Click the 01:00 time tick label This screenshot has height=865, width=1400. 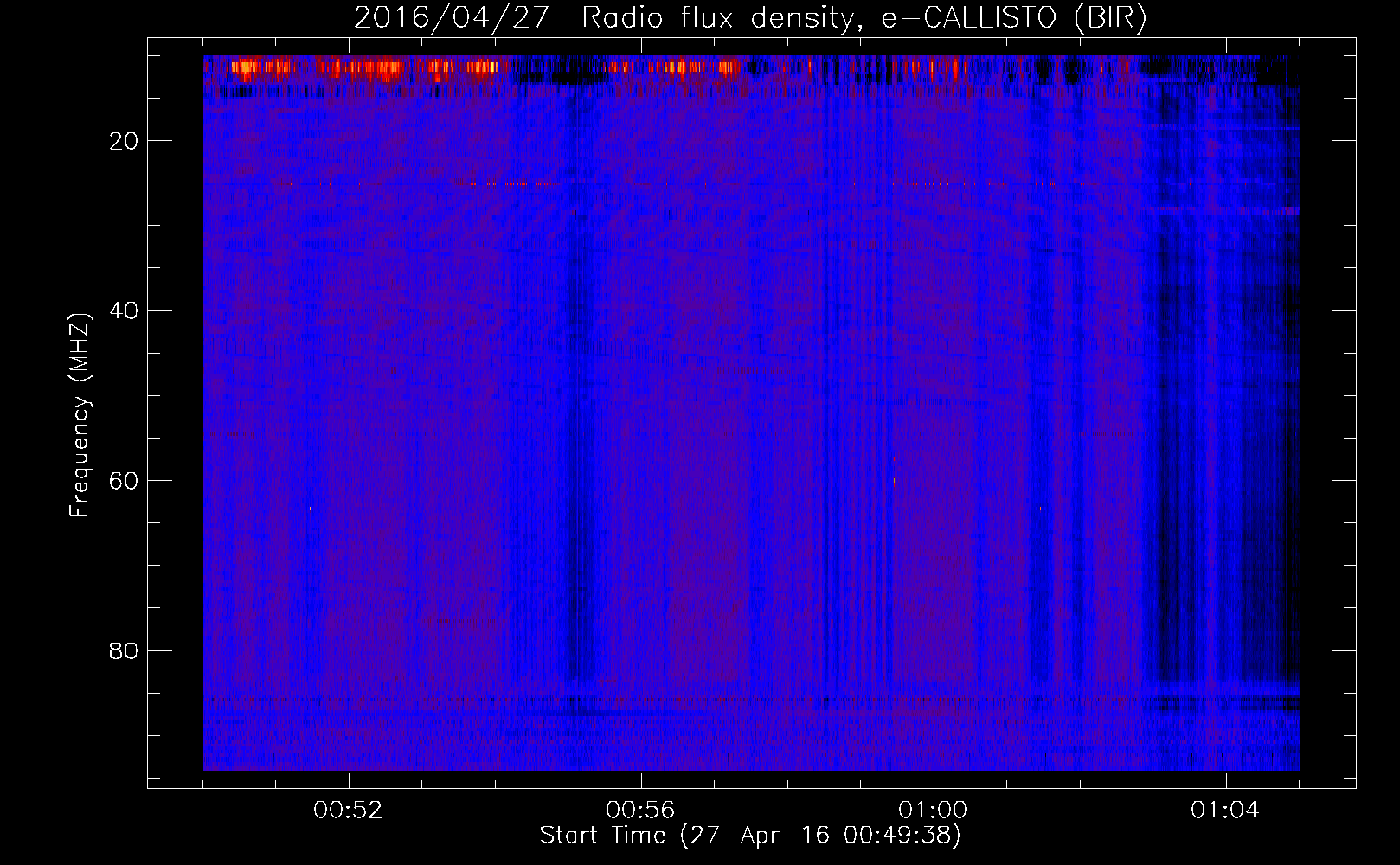coord(933,811)
